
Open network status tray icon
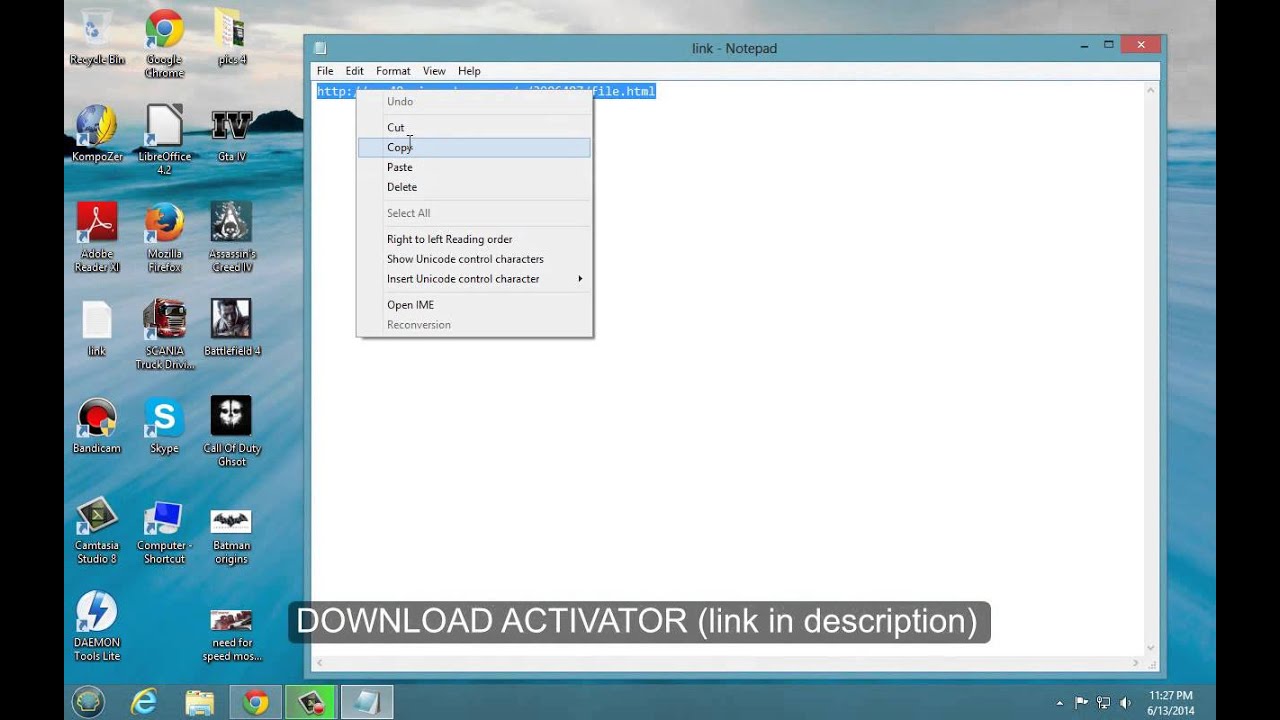[1104, 703]
